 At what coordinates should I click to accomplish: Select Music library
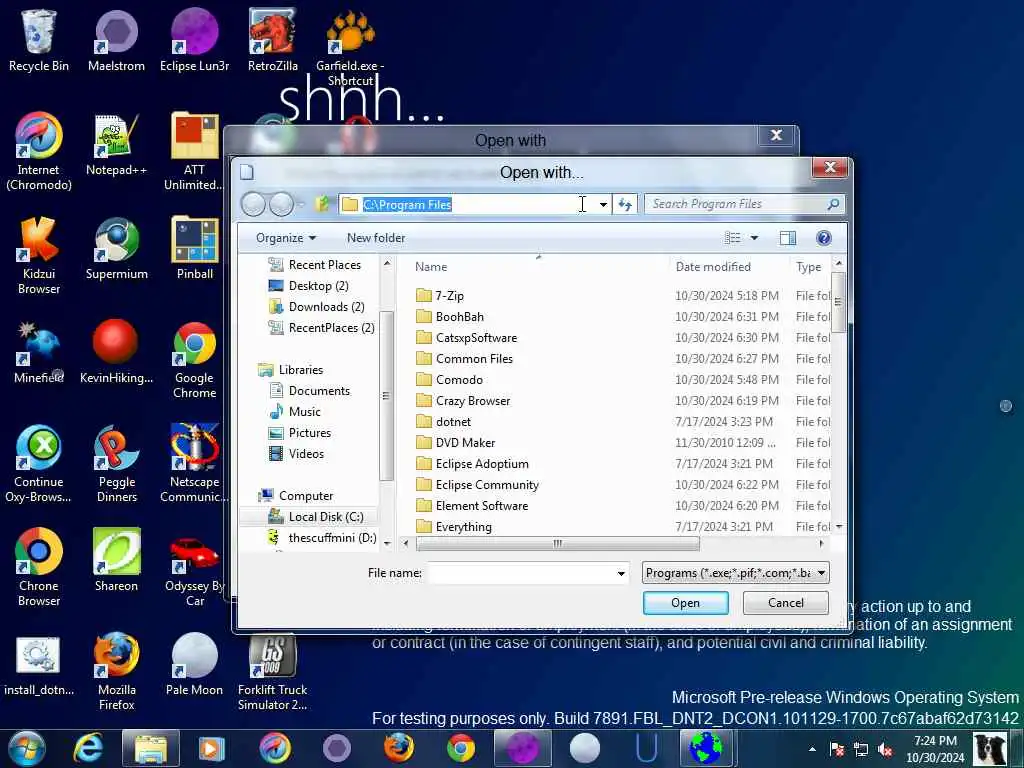[x=295, y=411]
